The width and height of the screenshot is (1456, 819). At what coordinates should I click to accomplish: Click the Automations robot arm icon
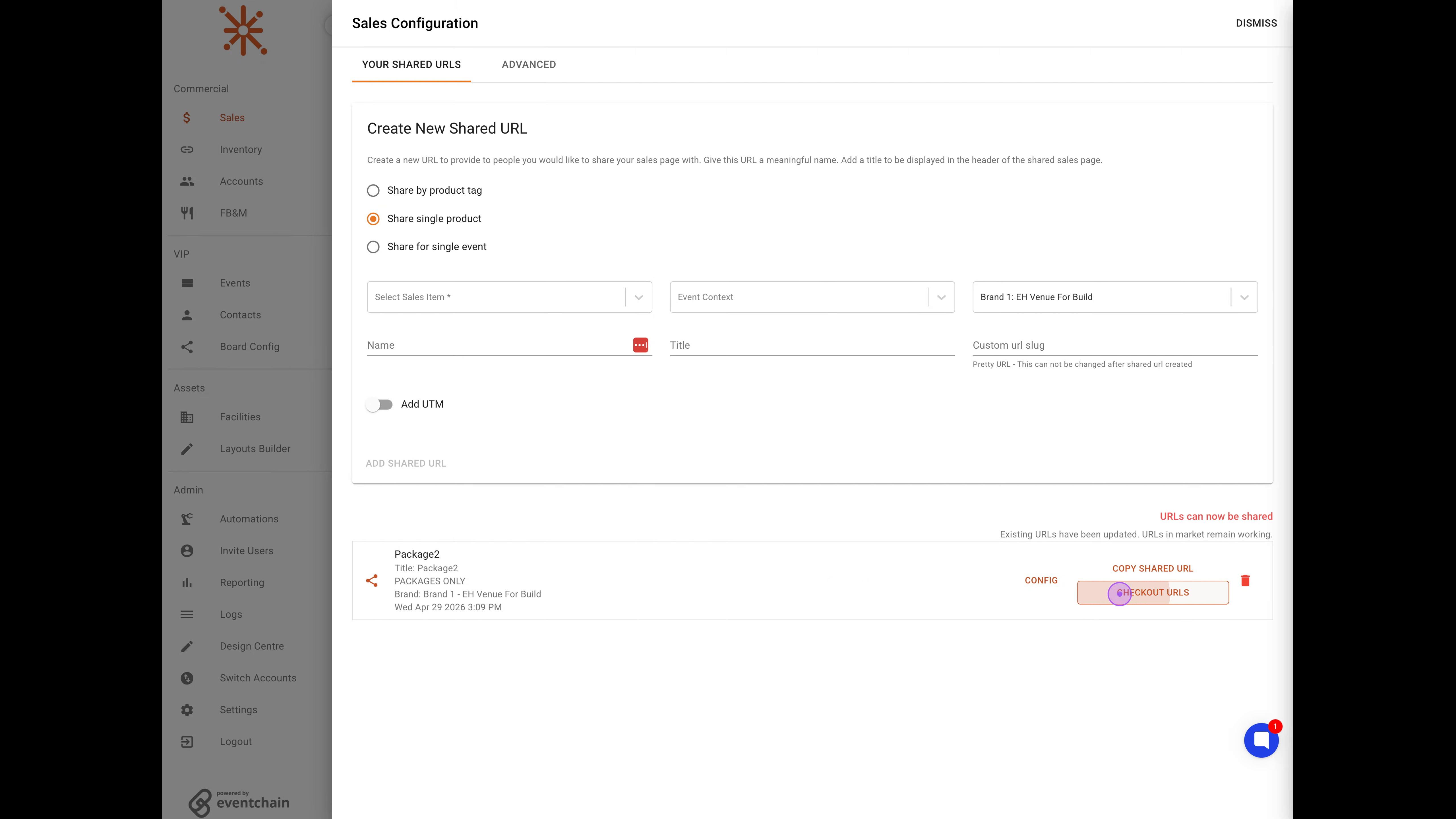point(187,519)
